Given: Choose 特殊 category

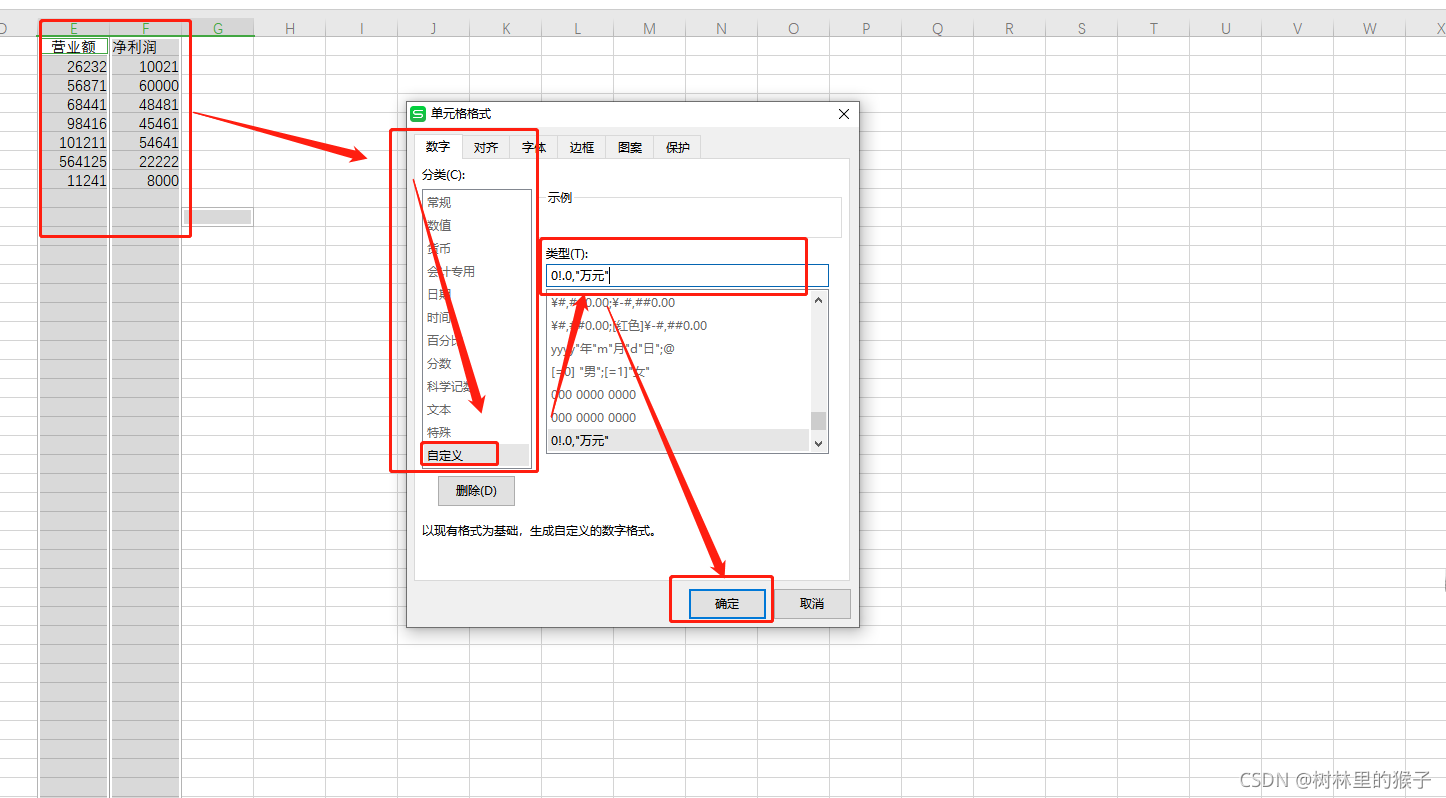Looking at the screenshot, I should point(476,432).
